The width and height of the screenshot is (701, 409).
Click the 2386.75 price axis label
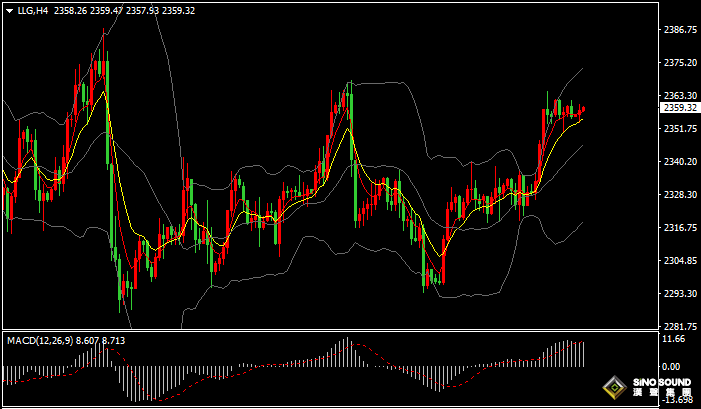tap(679, 30)
